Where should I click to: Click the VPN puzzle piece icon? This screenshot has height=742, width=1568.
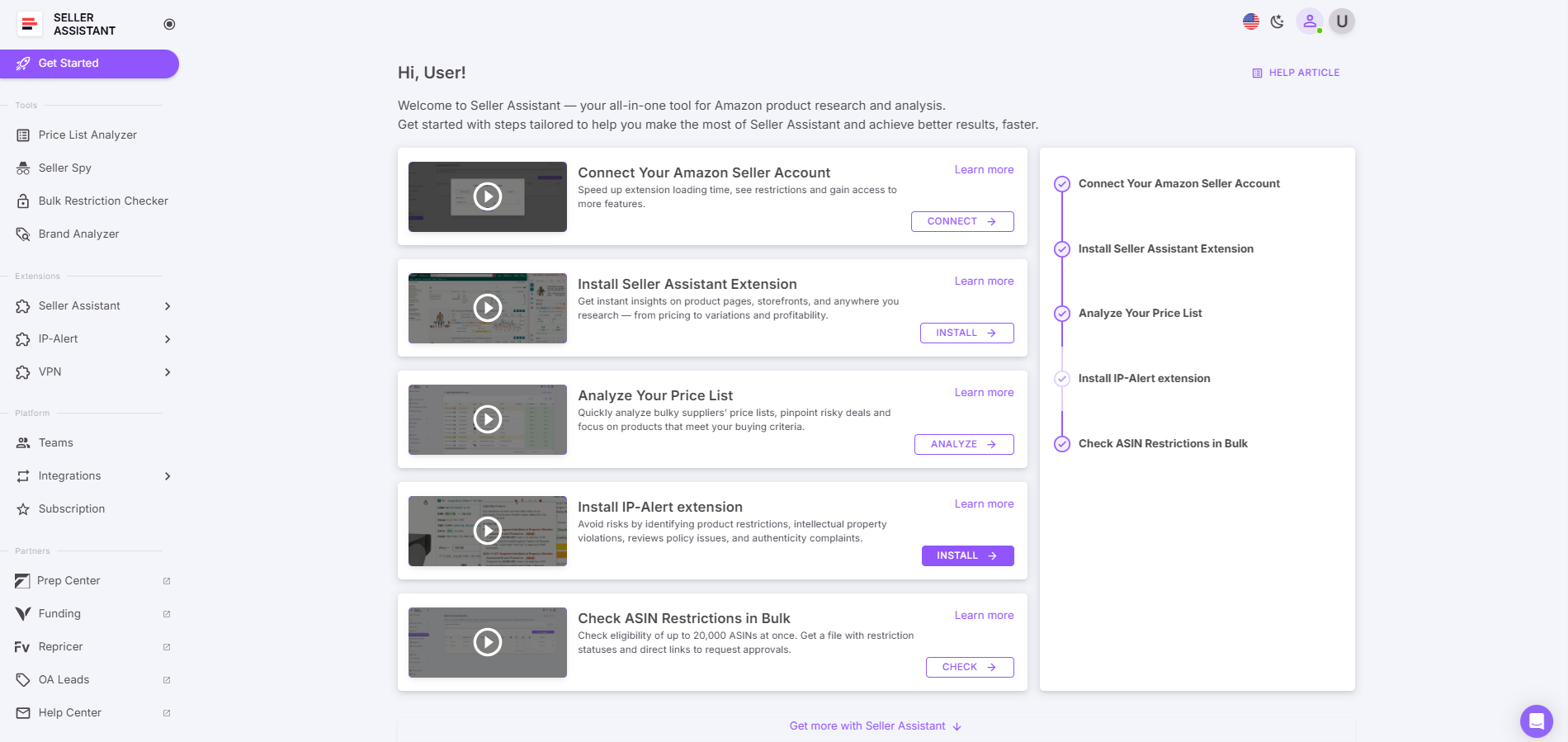coord(23,372)
